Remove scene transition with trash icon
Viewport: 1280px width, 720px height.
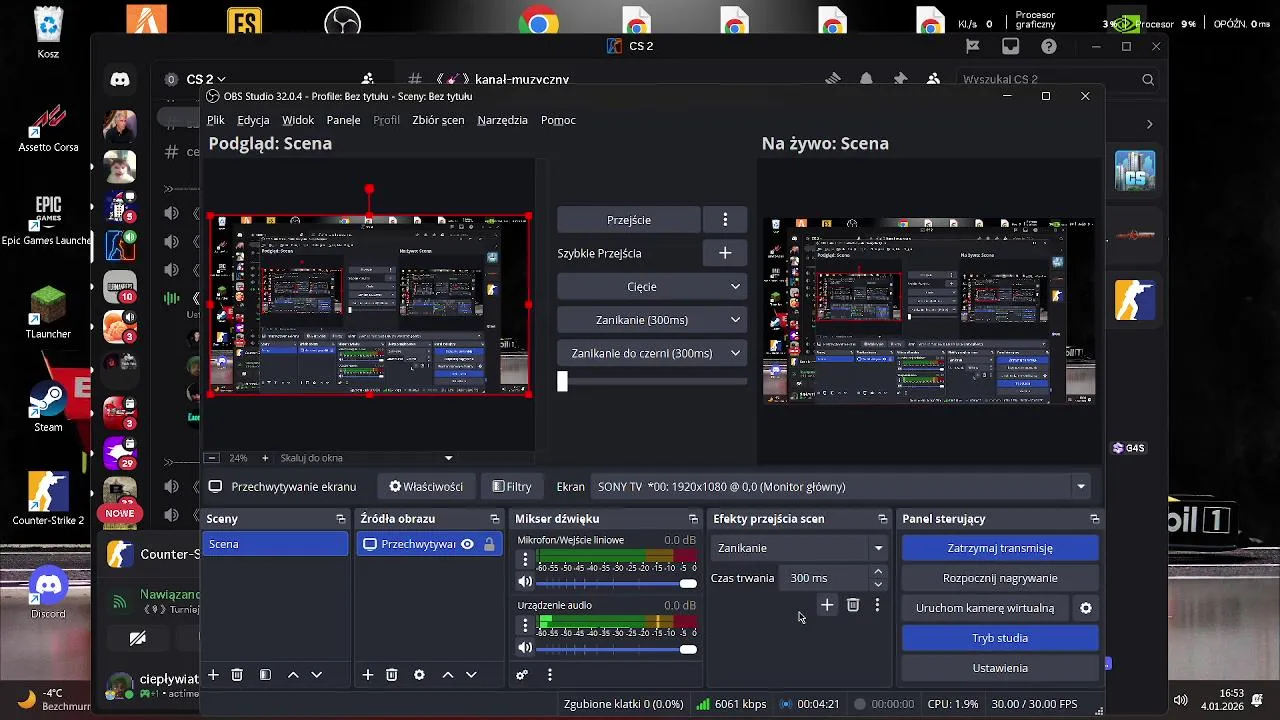853,605
